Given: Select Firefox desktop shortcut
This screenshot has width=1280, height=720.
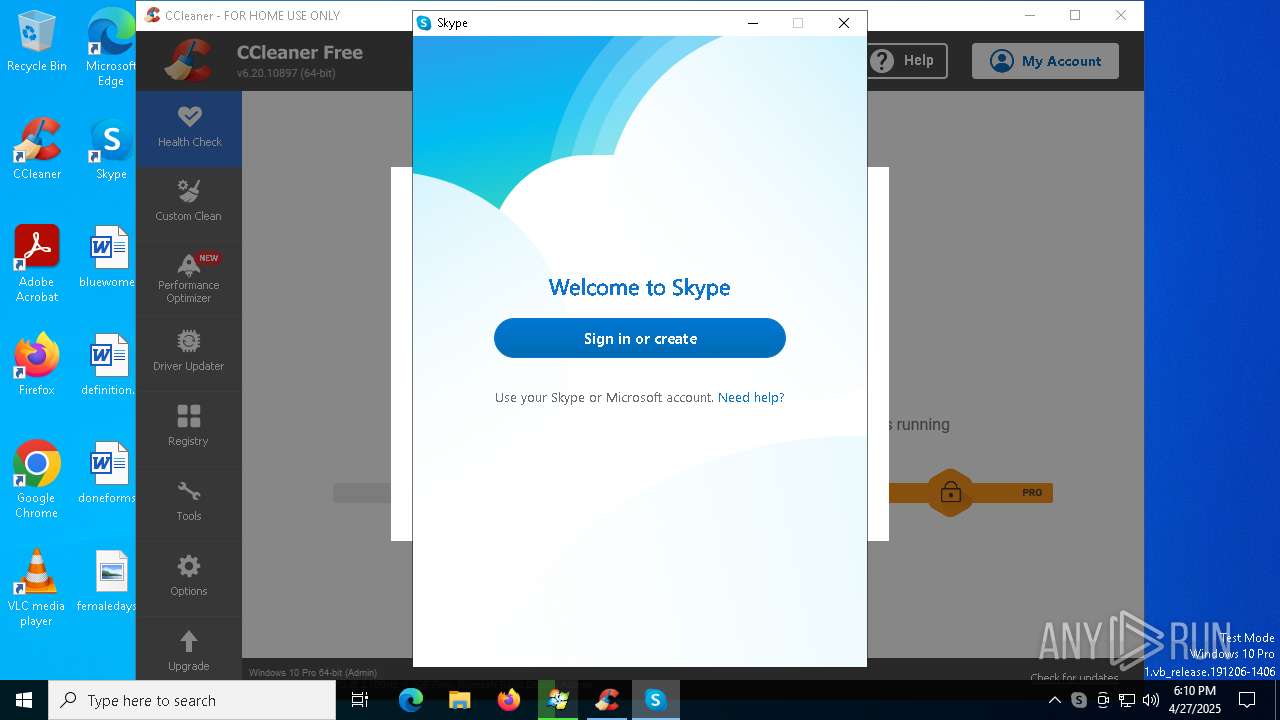Looking at the screenshot, I should (37, 365).
